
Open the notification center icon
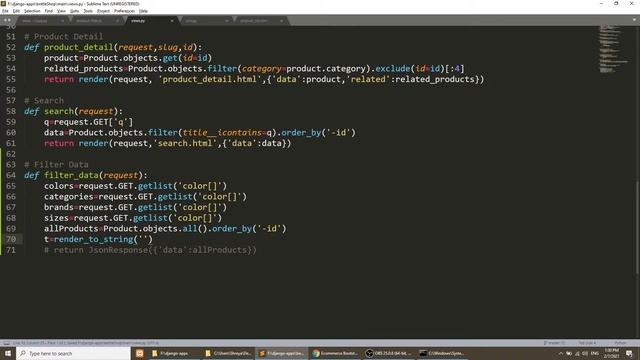pyautogui.click(x=629, y=353)
